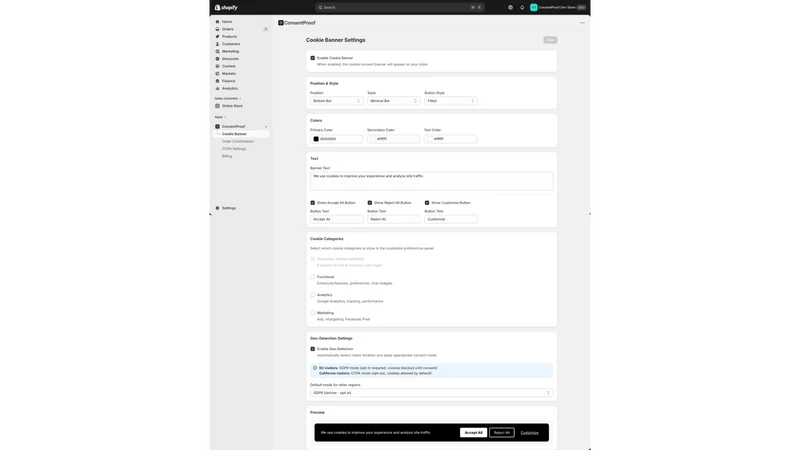Toggle the Enable Geo-Detection checkbox

tap(313, 349)
